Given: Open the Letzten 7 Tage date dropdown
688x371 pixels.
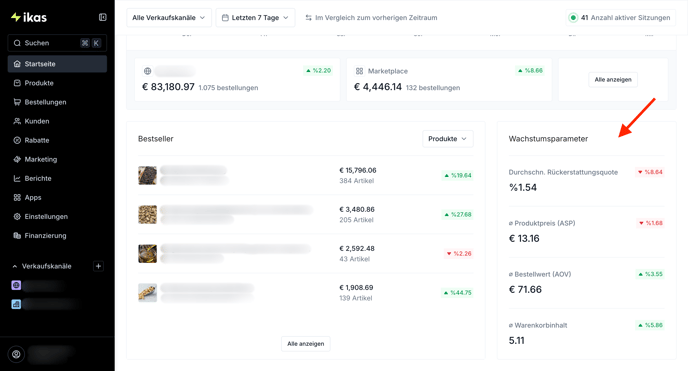Looking at the screenshot, I should [x=255, y=18].
